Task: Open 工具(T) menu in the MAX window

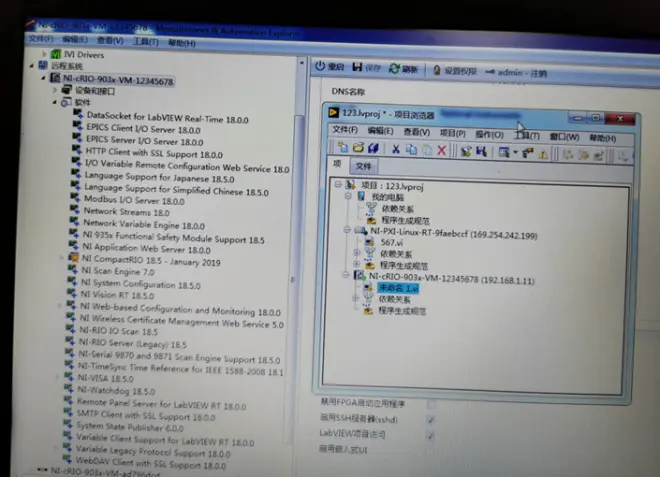Action: [x=146, y=42]
